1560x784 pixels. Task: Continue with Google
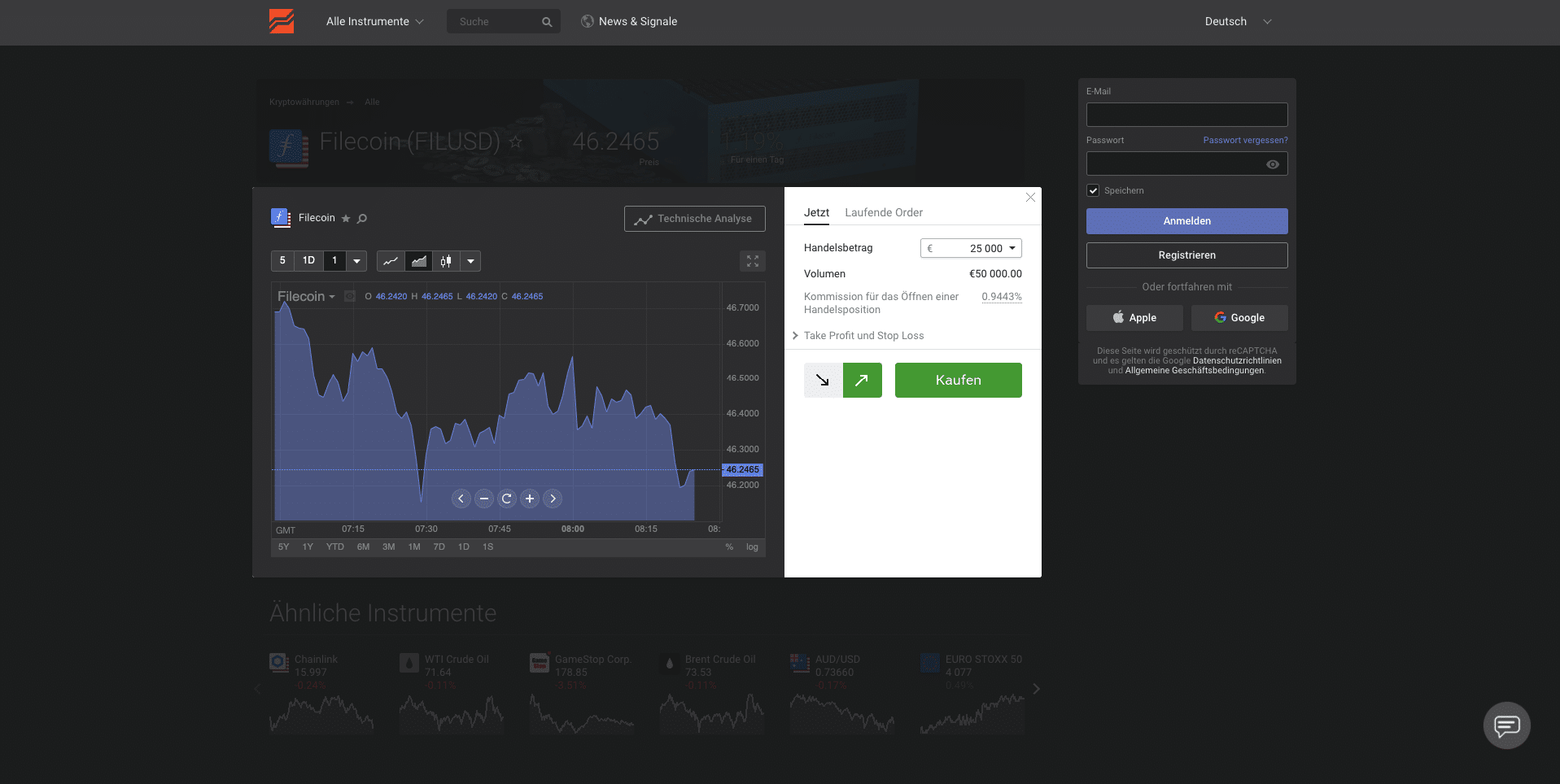1239,318
